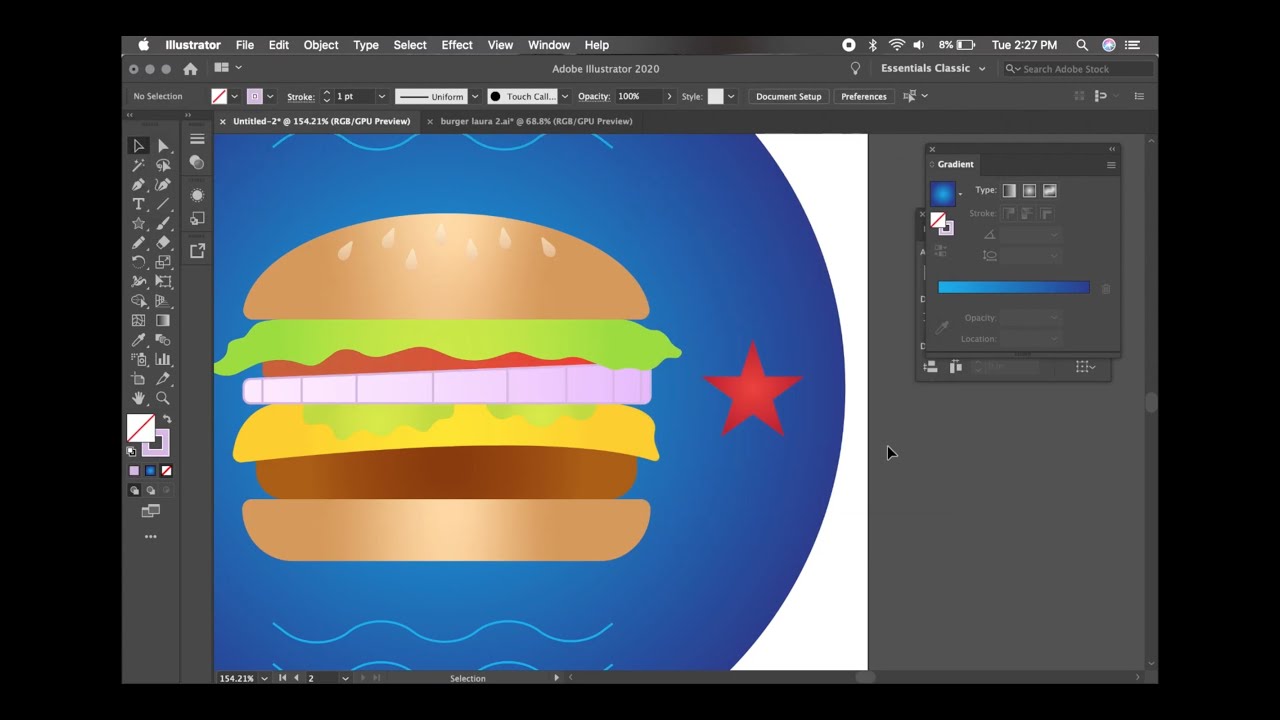Screen dimensions: 1280x720
Task: Open Opacity panel via Opacity label
Action: coord(594,97)
